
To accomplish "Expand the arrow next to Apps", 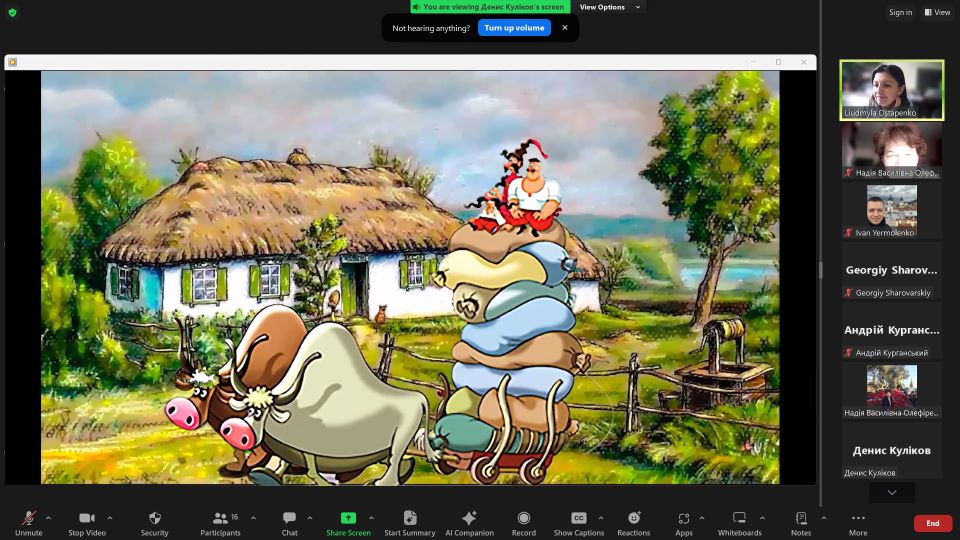I will 702,518.
